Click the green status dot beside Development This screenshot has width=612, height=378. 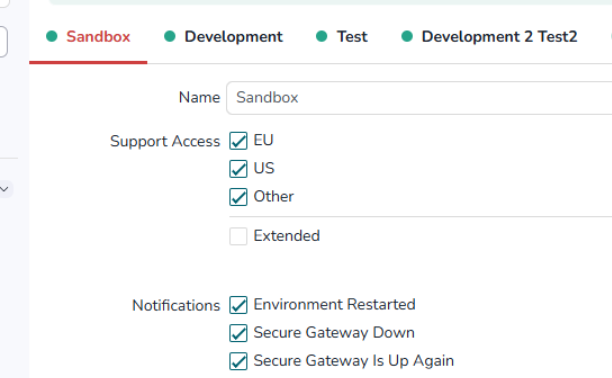(170, 36)
